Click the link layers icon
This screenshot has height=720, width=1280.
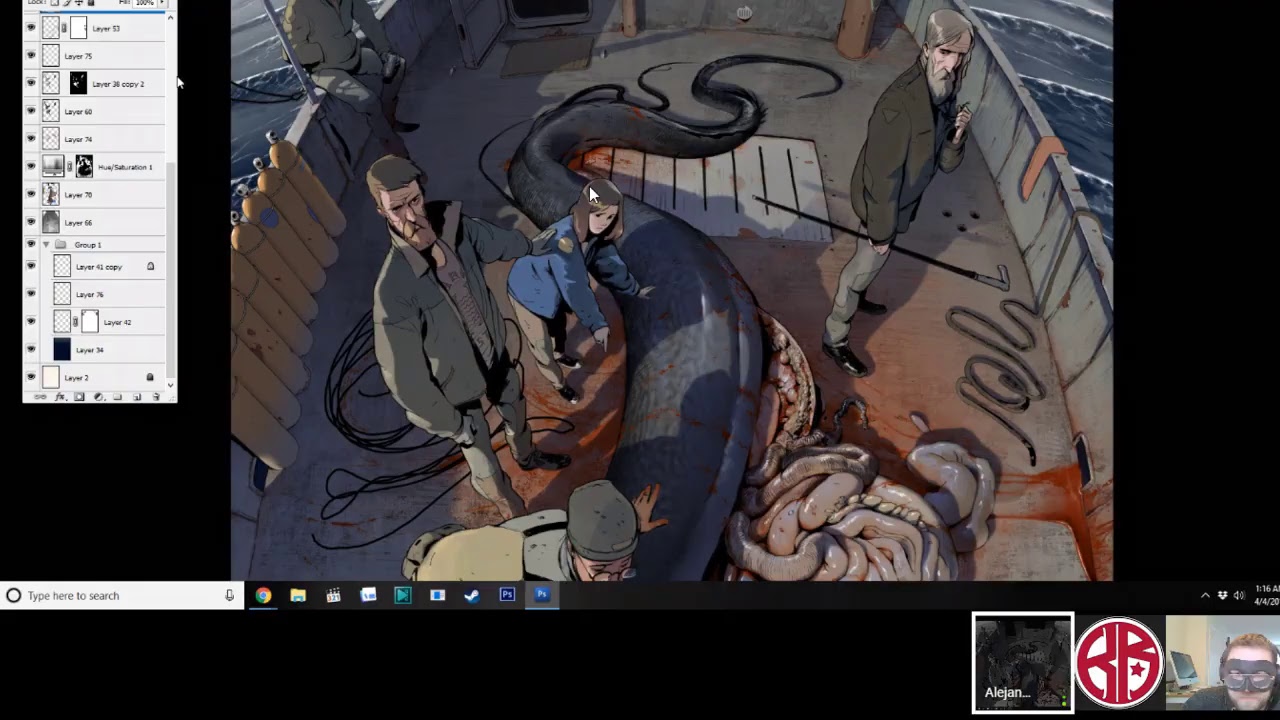pos(41,397)
